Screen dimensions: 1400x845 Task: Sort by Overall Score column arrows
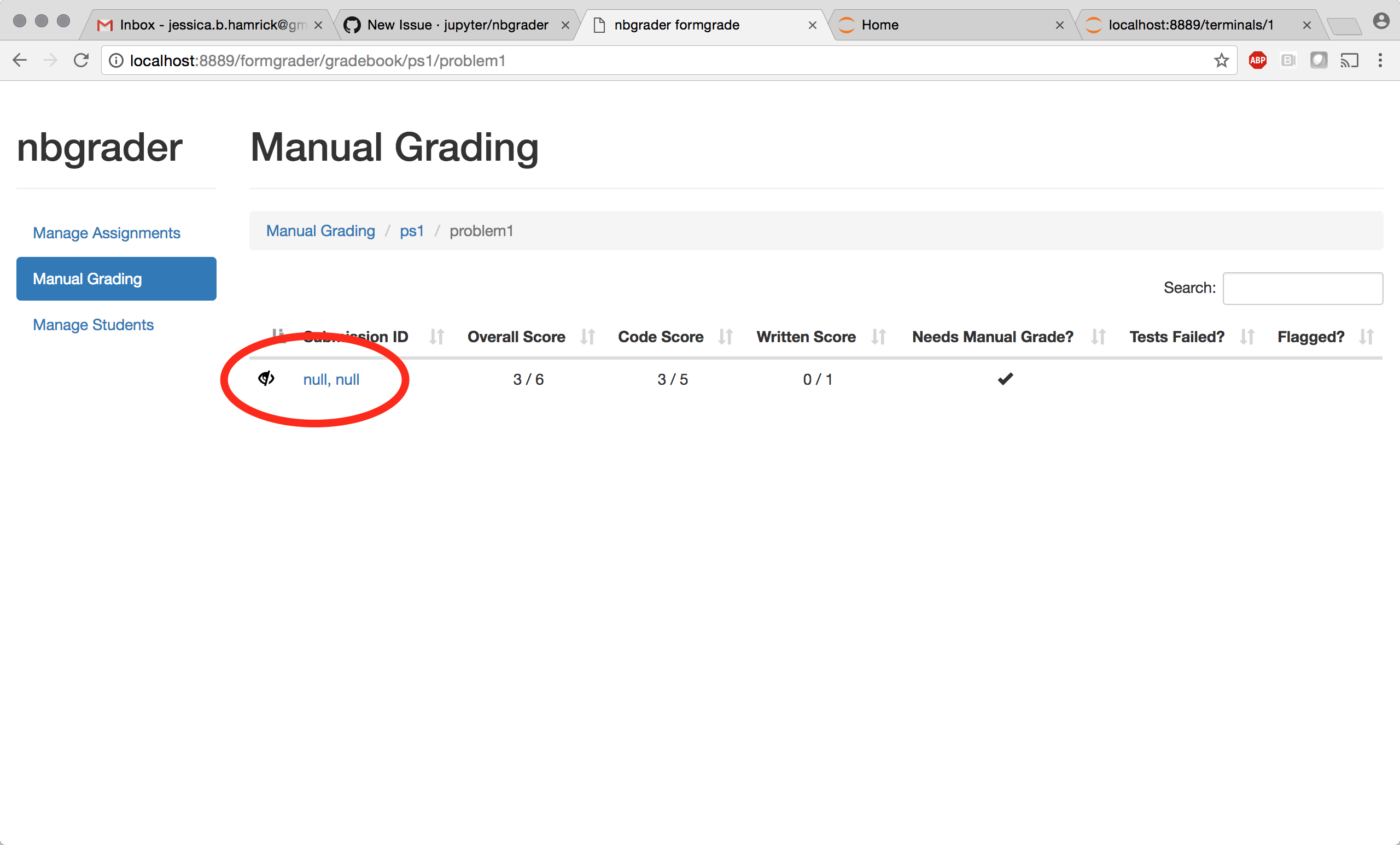coord(587,336)
